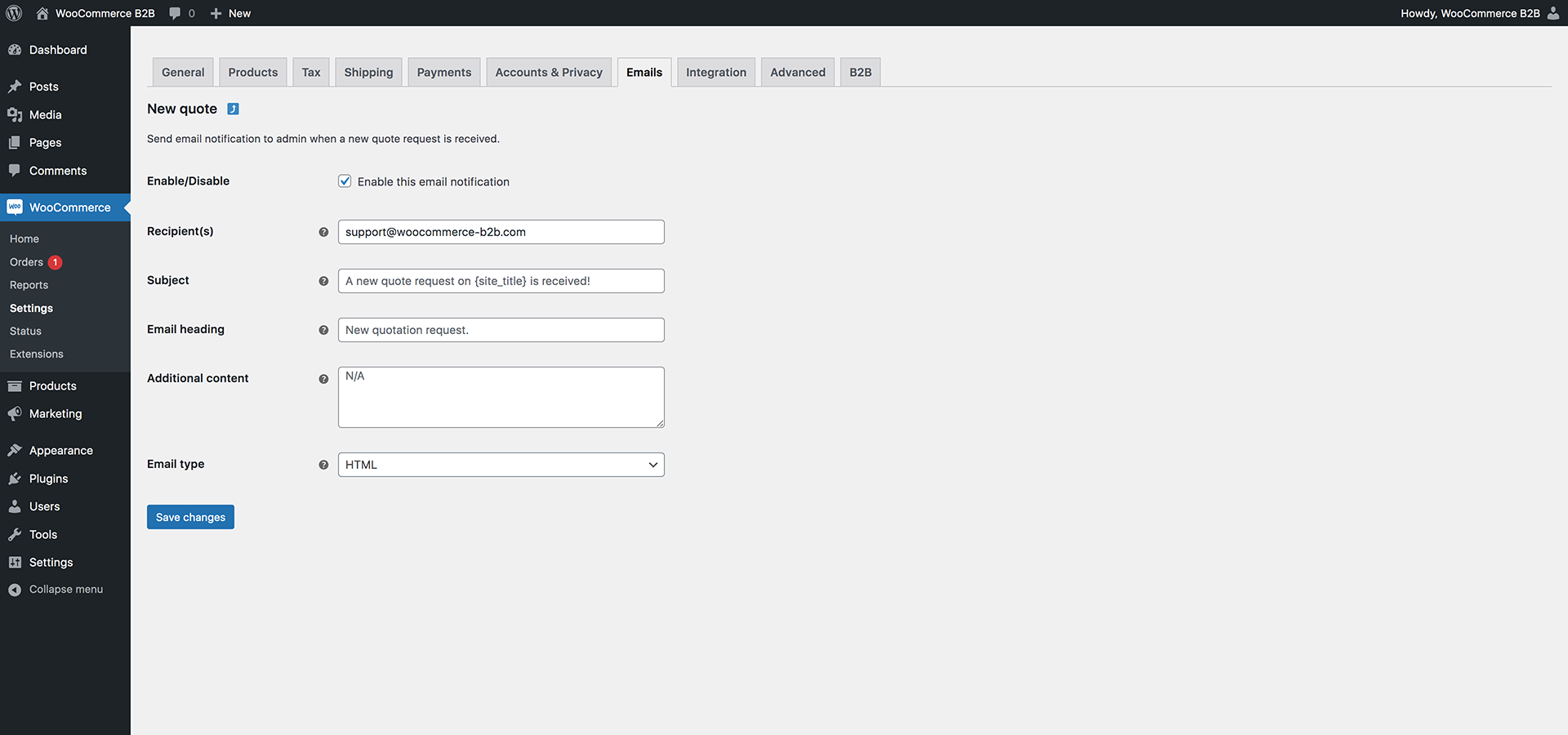Viewport: 1568px width, 735px height.
Task: Click the Pages icon in the sidebar
Action: click(x=15, y=143)
